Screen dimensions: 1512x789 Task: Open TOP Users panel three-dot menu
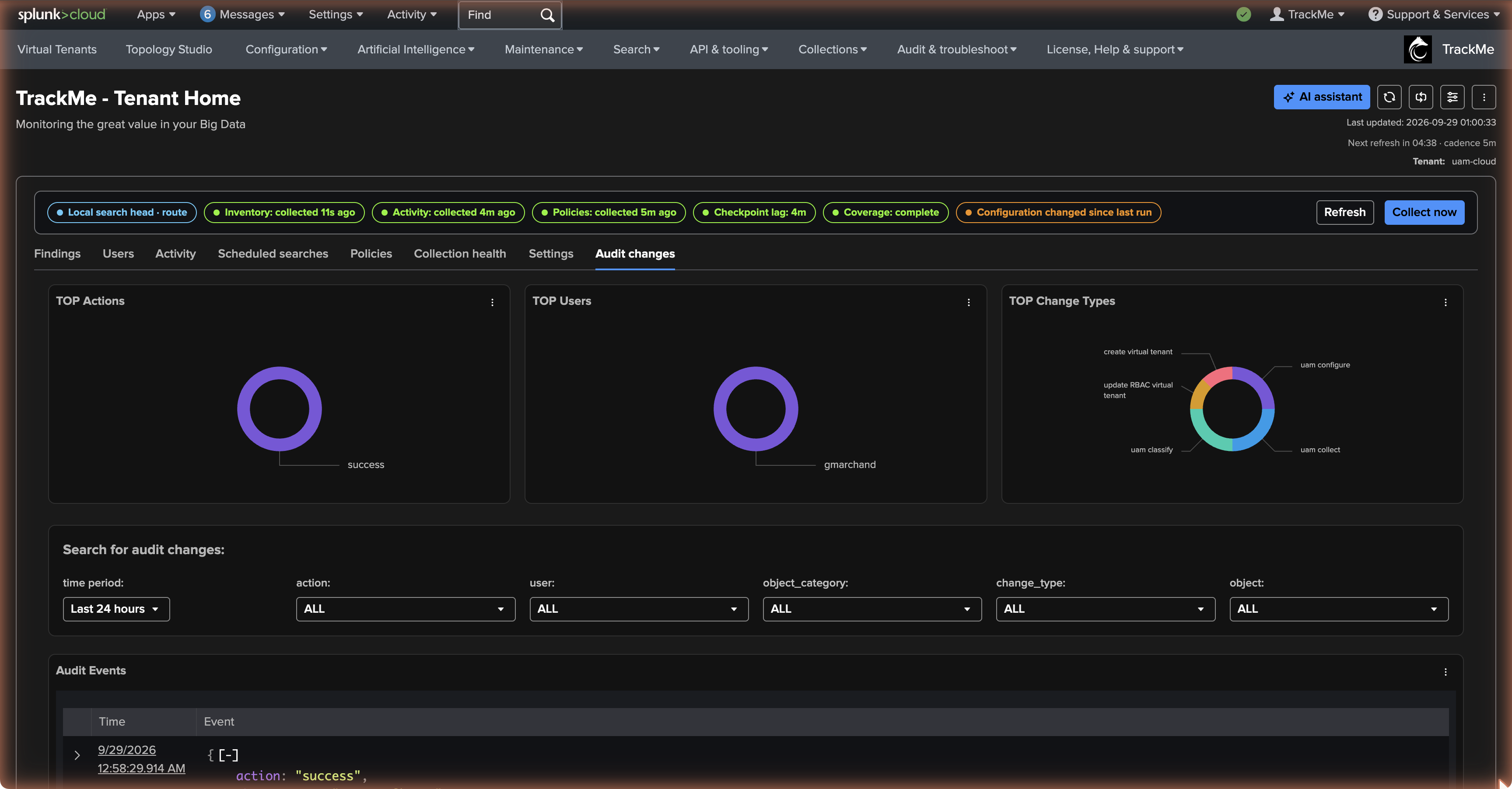pos(969,302)
